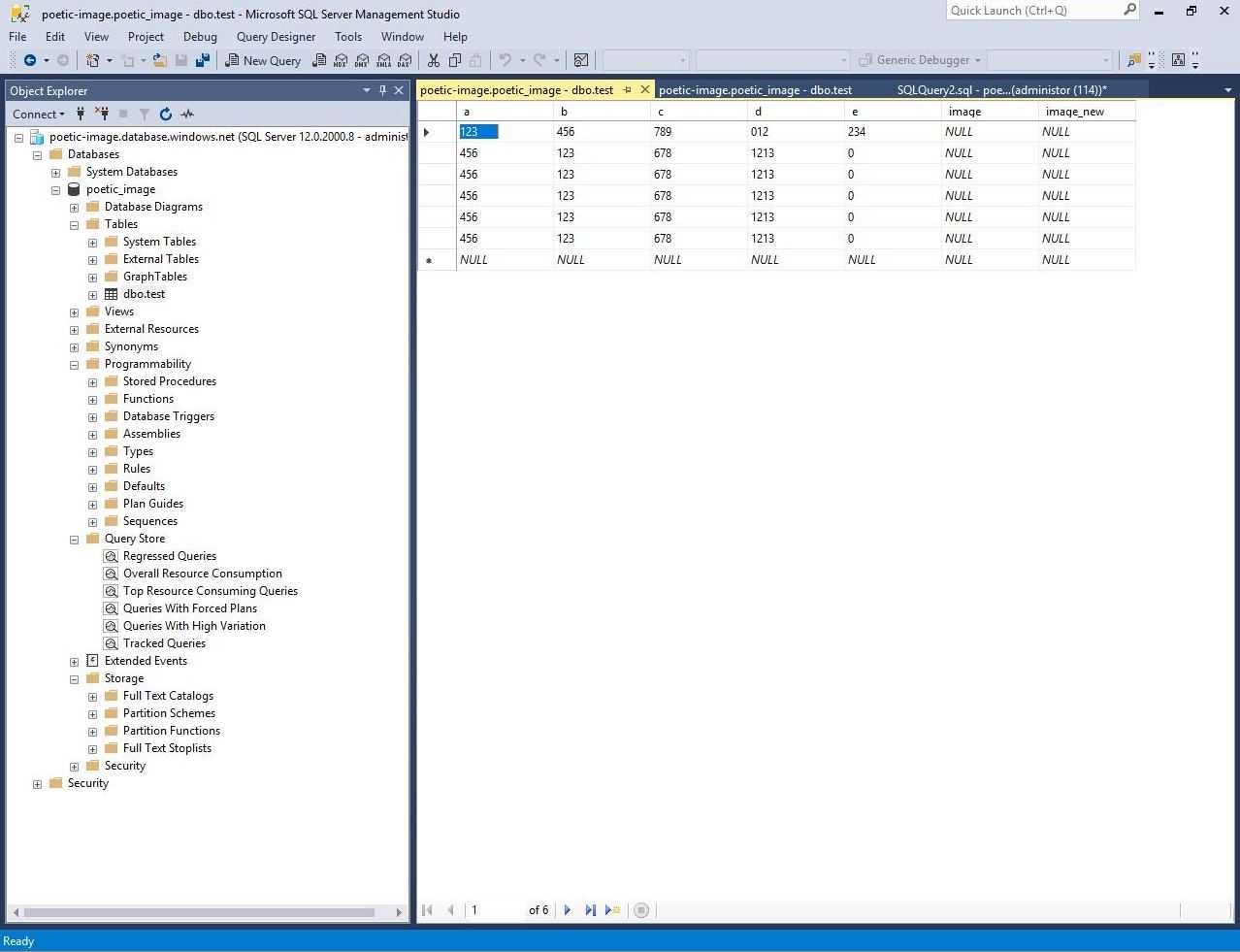Viewport: 1240px width, 952px height.
Task: Click the New Project toolbar icon
Action: click(93, 60)
